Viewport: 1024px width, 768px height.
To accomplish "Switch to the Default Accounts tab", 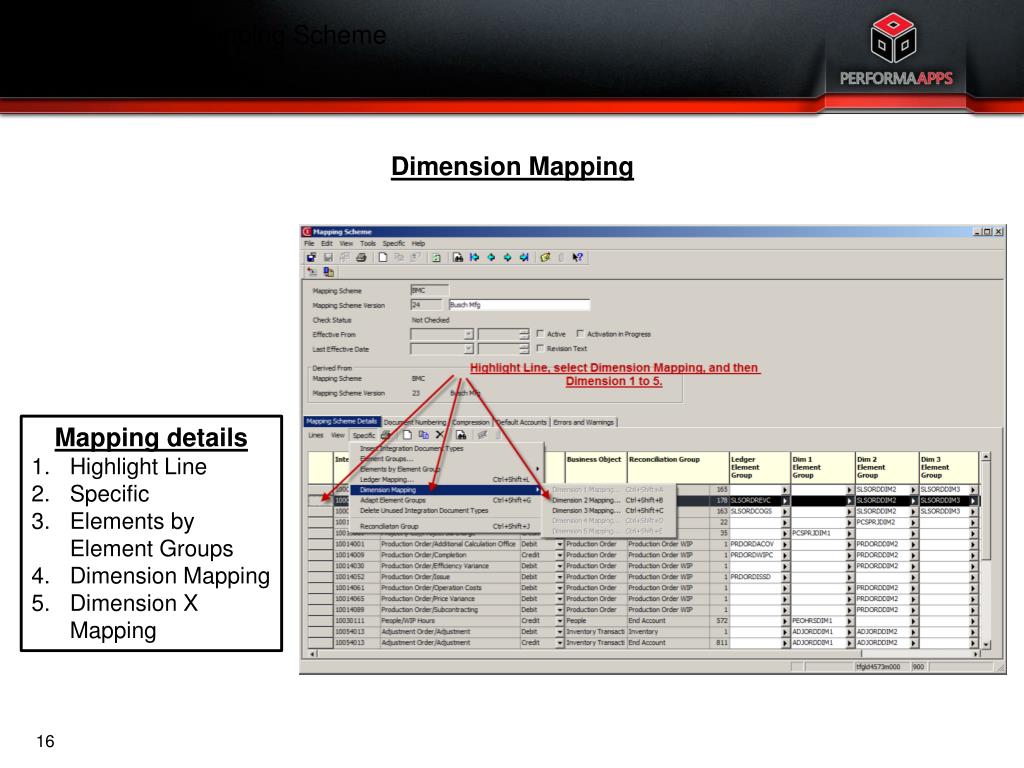I will 522,423.
